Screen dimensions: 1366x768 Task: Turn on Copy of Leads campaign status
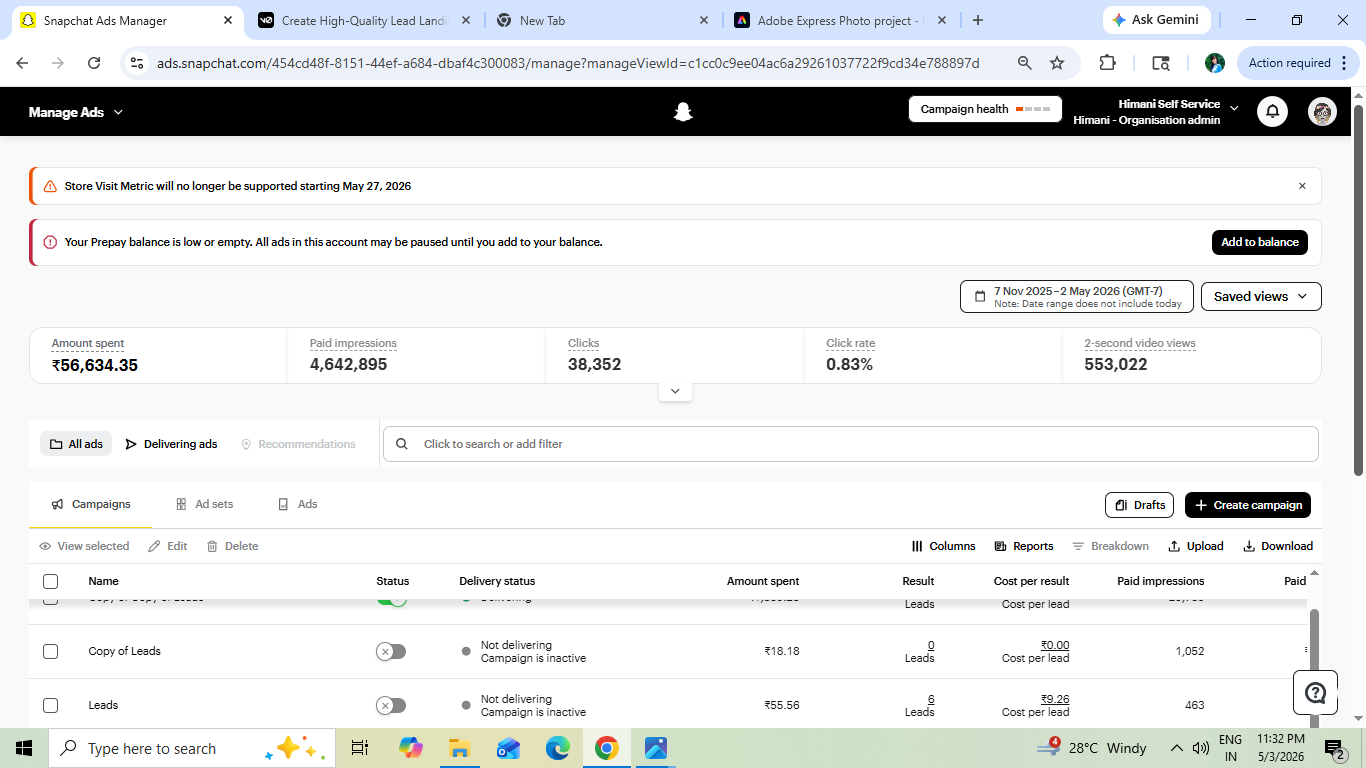[391, 651]
